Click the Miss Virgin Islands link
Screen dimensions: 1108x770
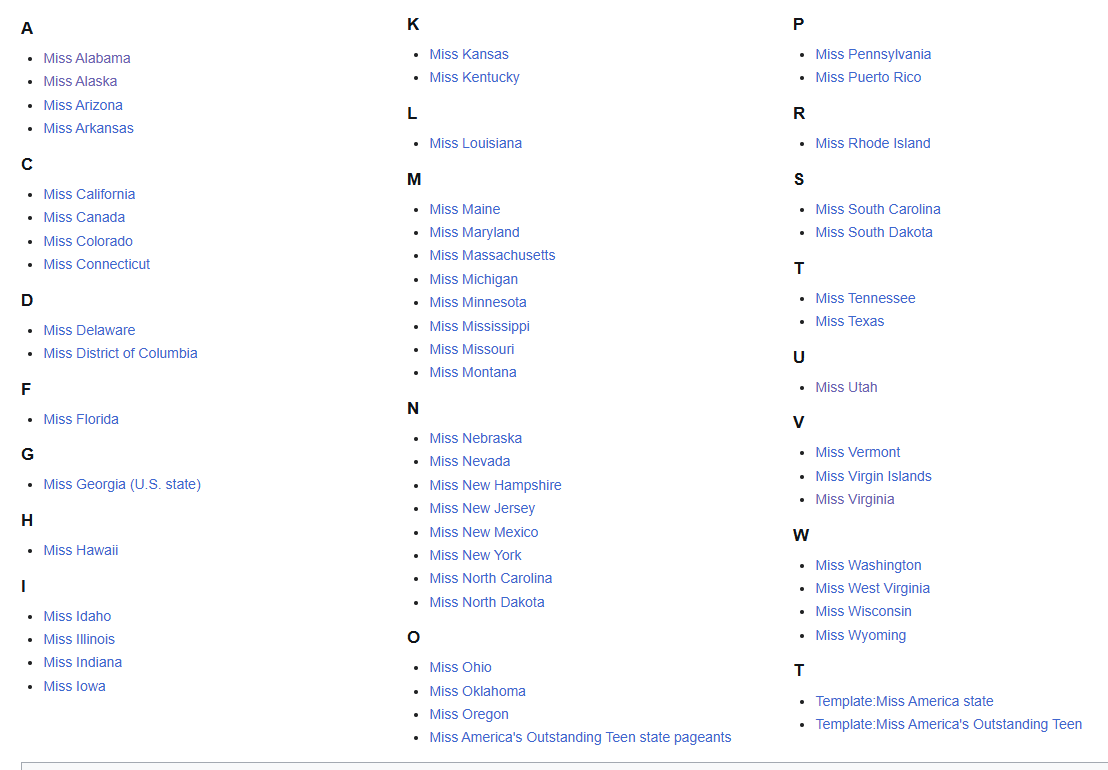point(873,476)
